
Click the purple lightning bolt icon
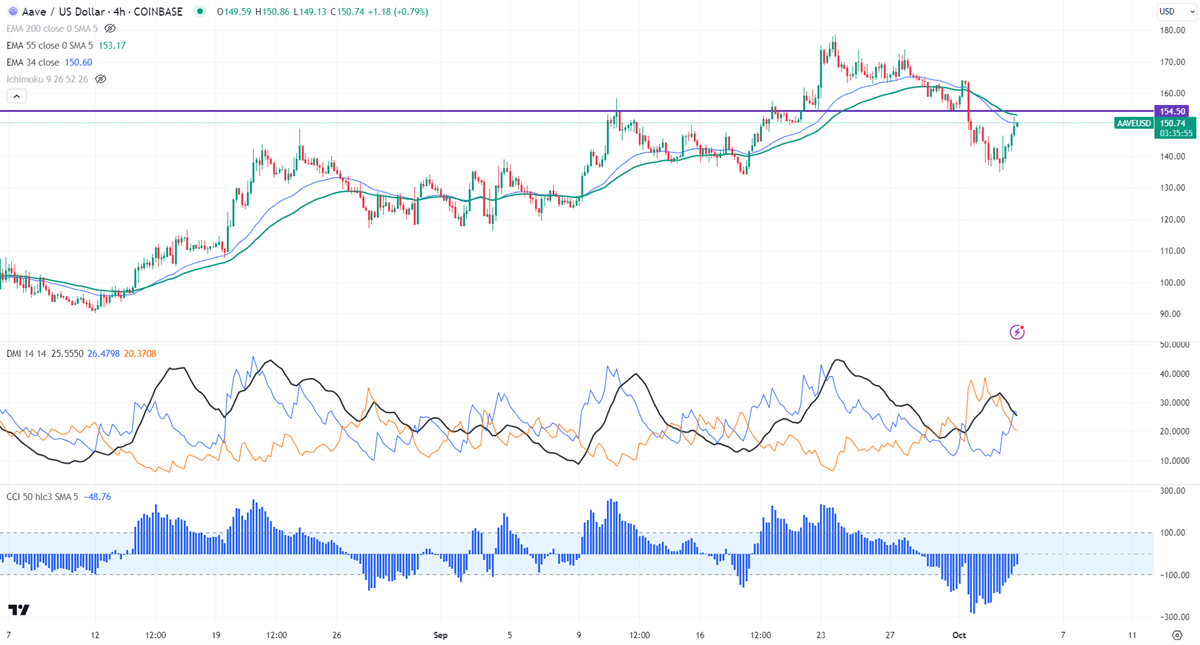coord(1017,332)
